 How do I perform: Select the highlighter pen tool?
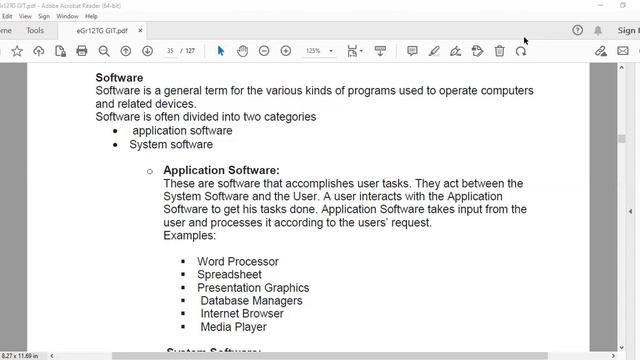(434, 51)
